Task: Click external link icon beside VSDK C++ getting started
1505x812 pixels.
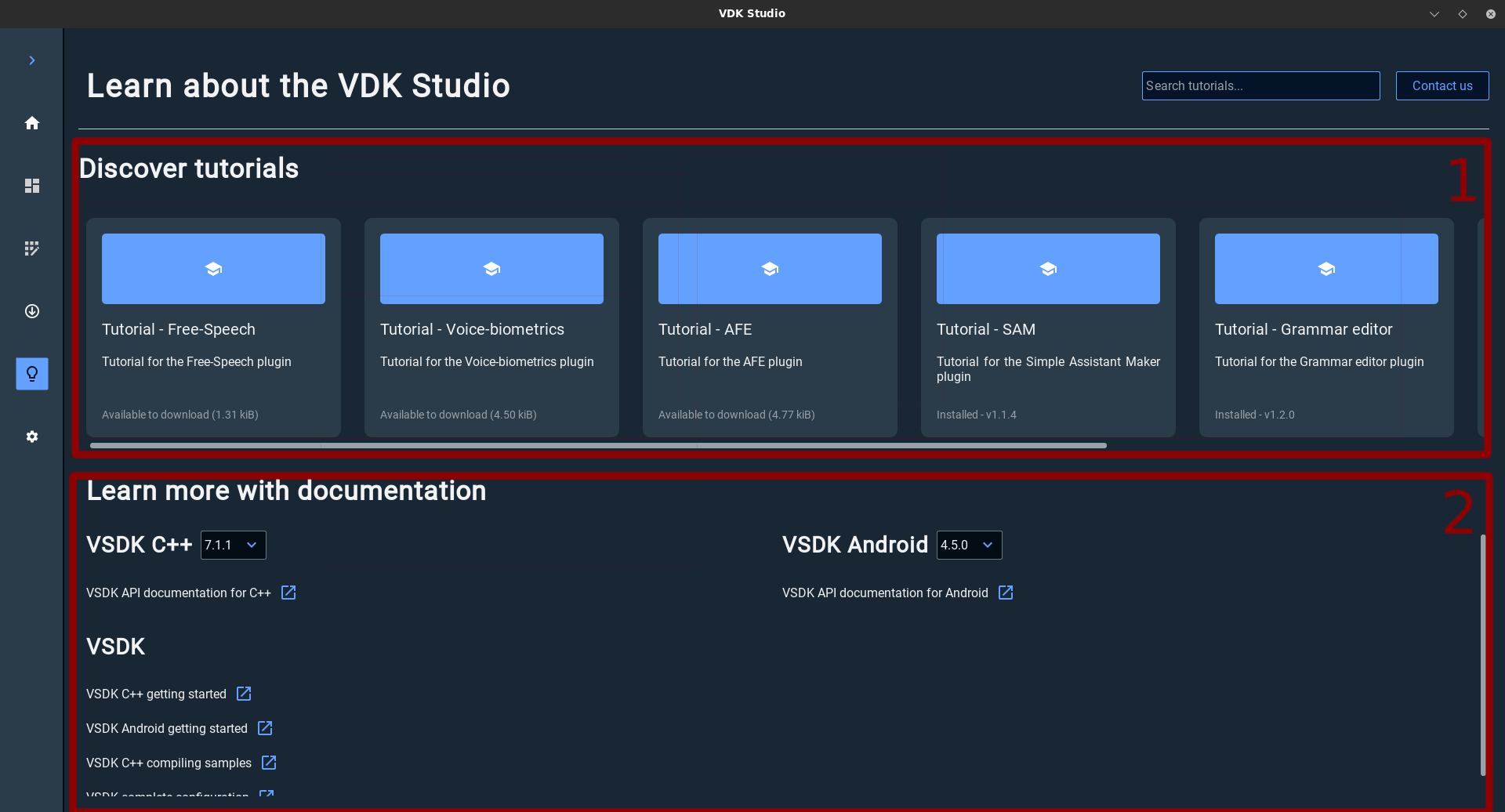Action: pyautogui.click(x=244, y=694)
